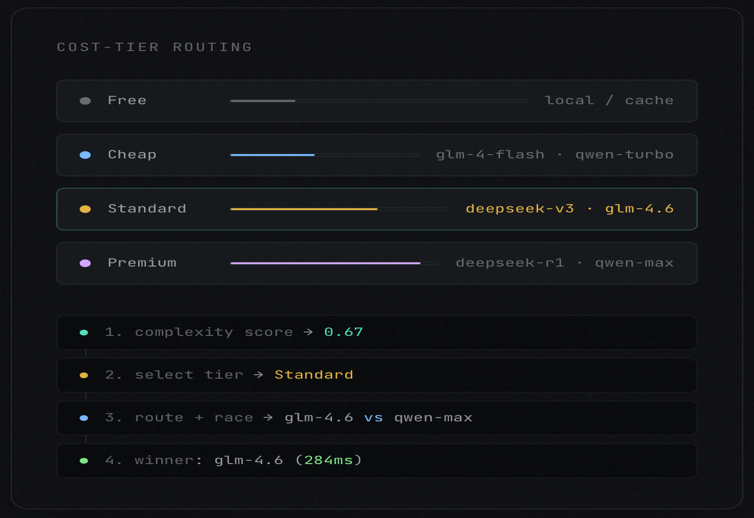Click the 'deepseek-r1 · qwen-max' label

pos(565,263)
